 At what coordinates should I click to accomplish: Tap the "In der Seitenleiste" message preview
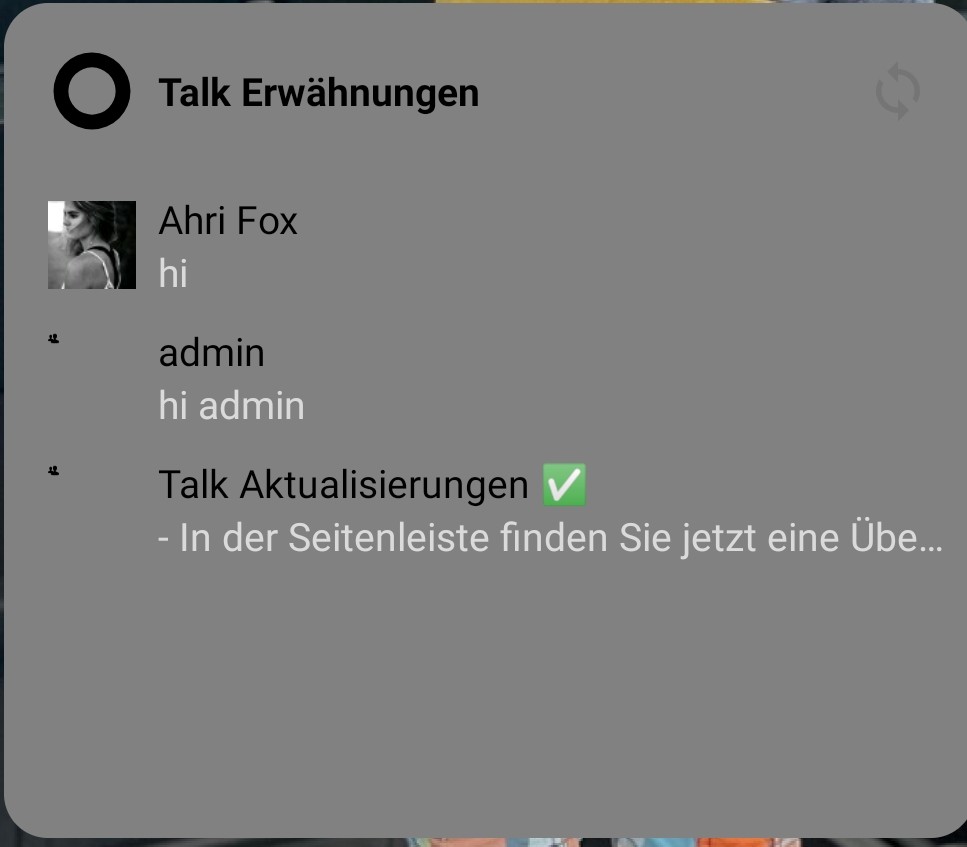550,538
